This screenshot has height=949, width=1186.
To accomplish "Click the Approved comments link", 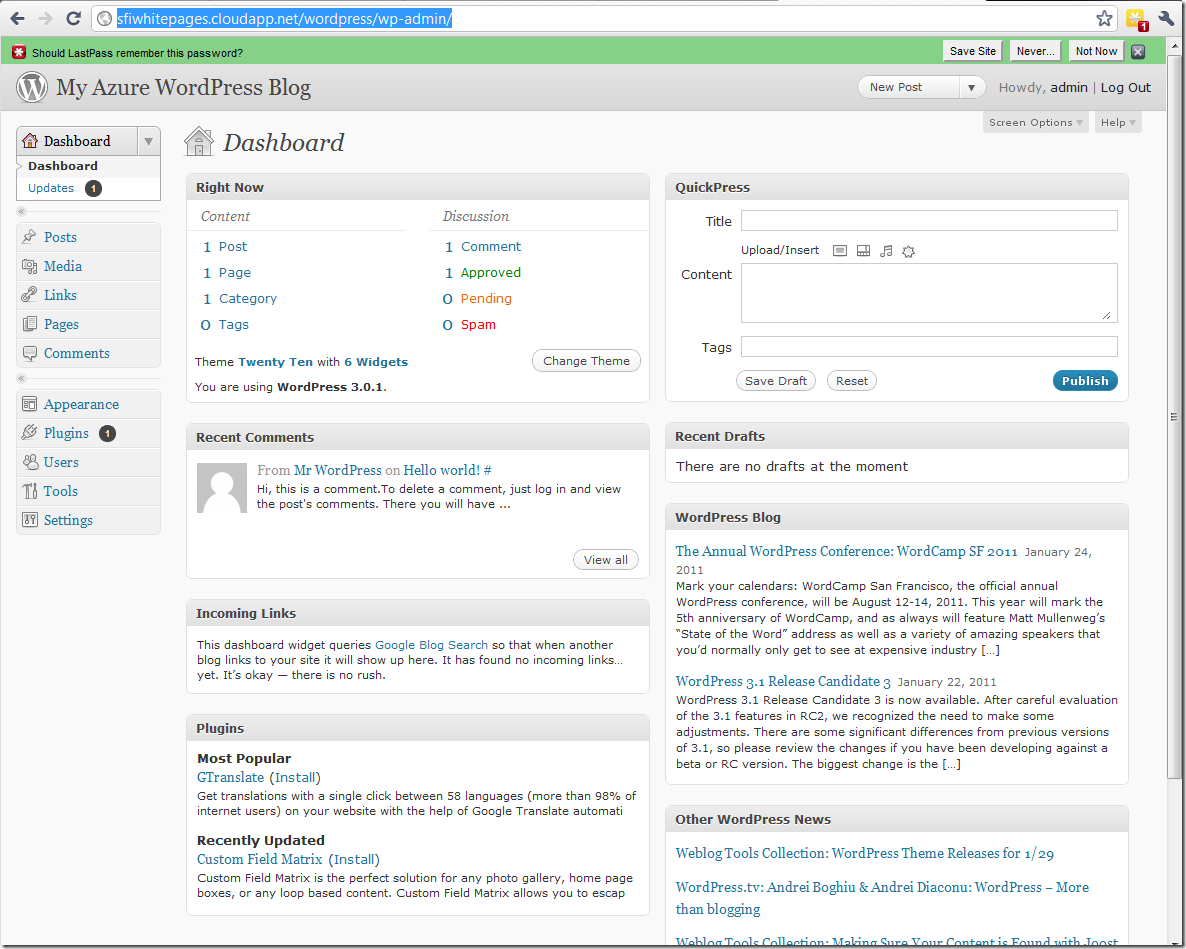I will [490, 273].
